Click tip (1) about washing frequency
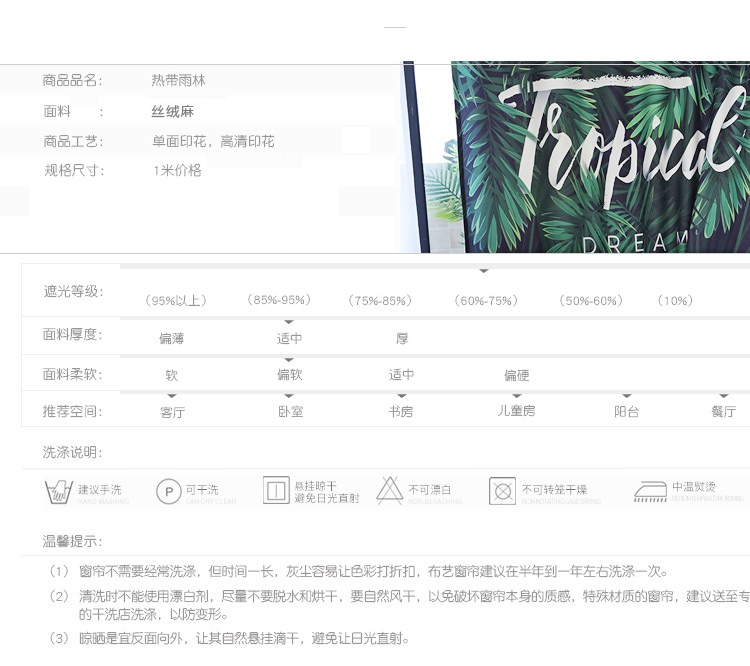This screenshot has height=666, width=750. coord(359,571)
